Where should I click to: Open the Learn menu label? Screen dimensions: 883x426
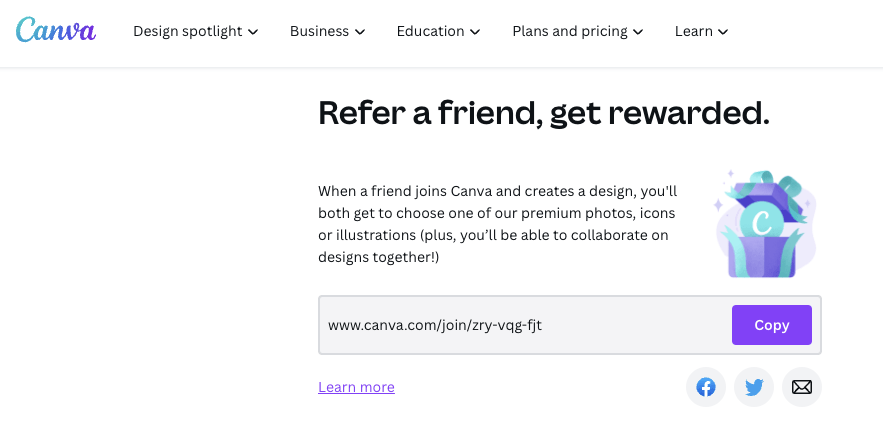694,31
